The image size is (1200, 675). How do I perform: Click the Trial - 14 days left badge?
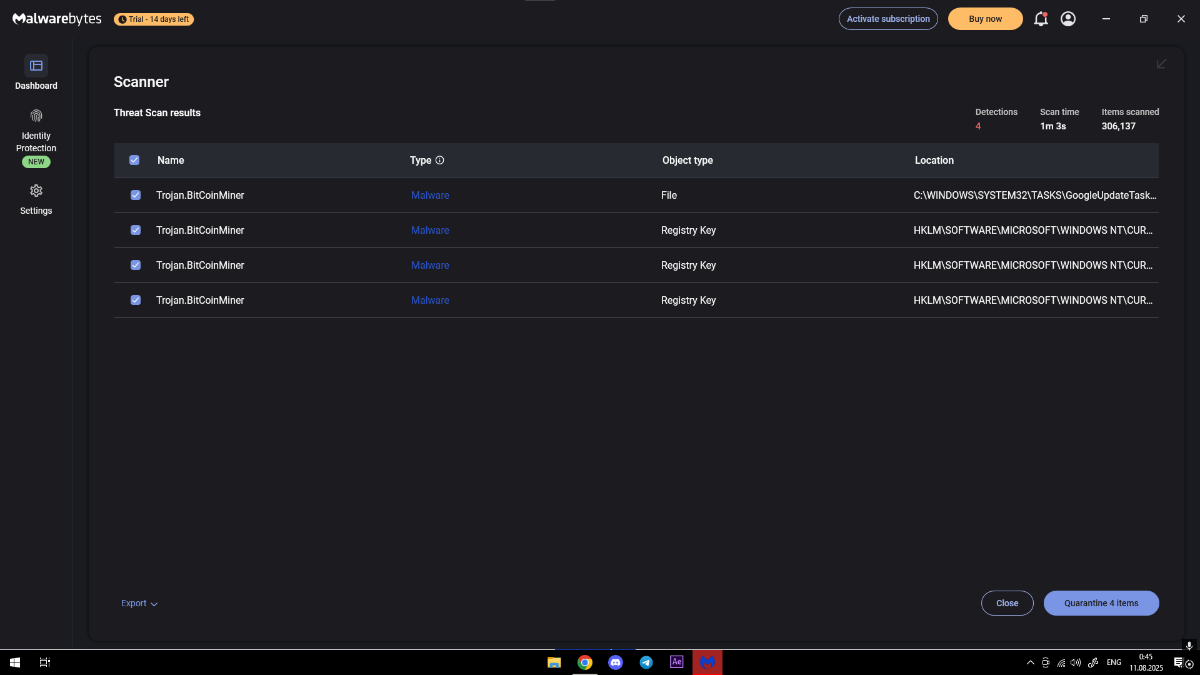(154, 19)
